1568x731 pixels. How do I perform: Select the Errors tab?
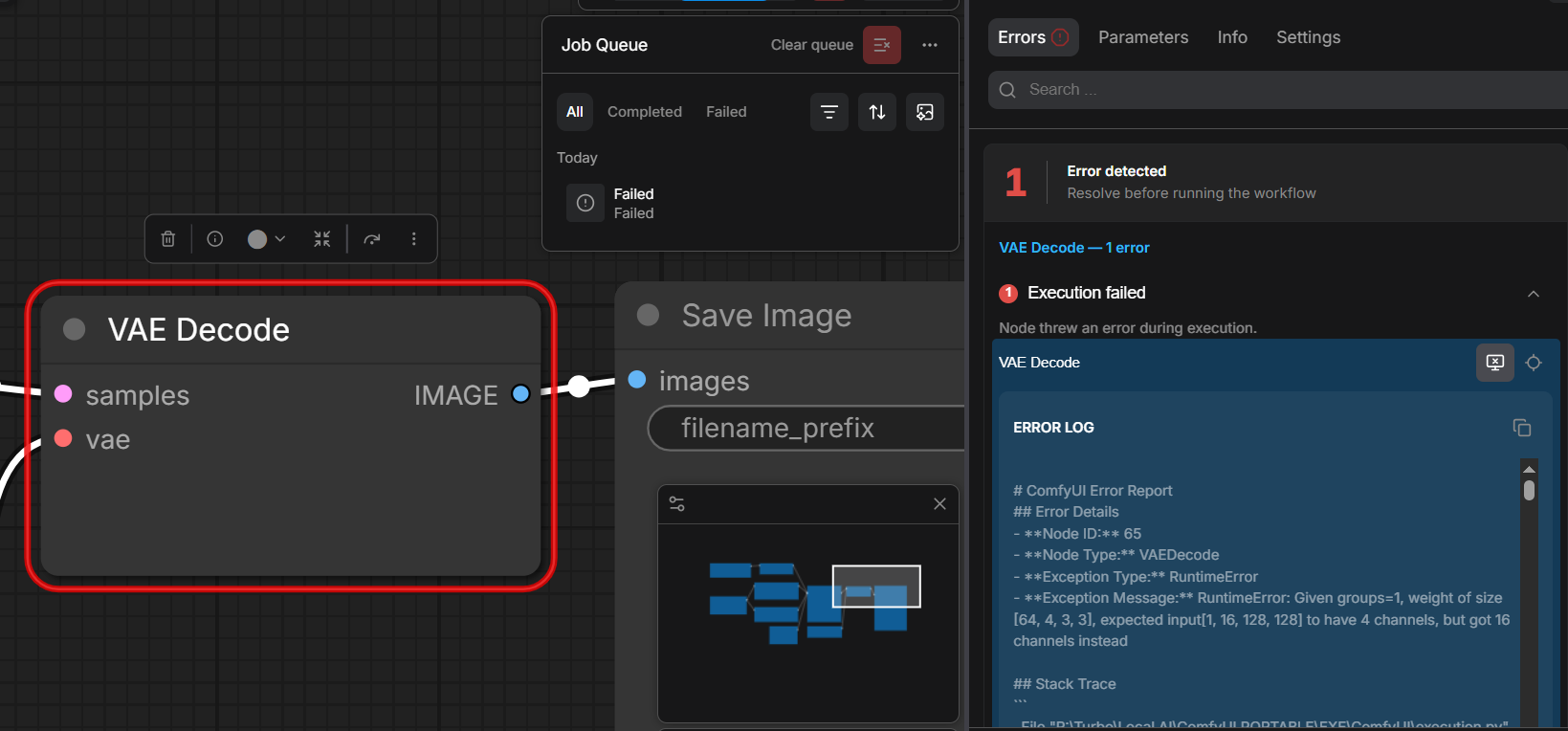[1033, 37]
